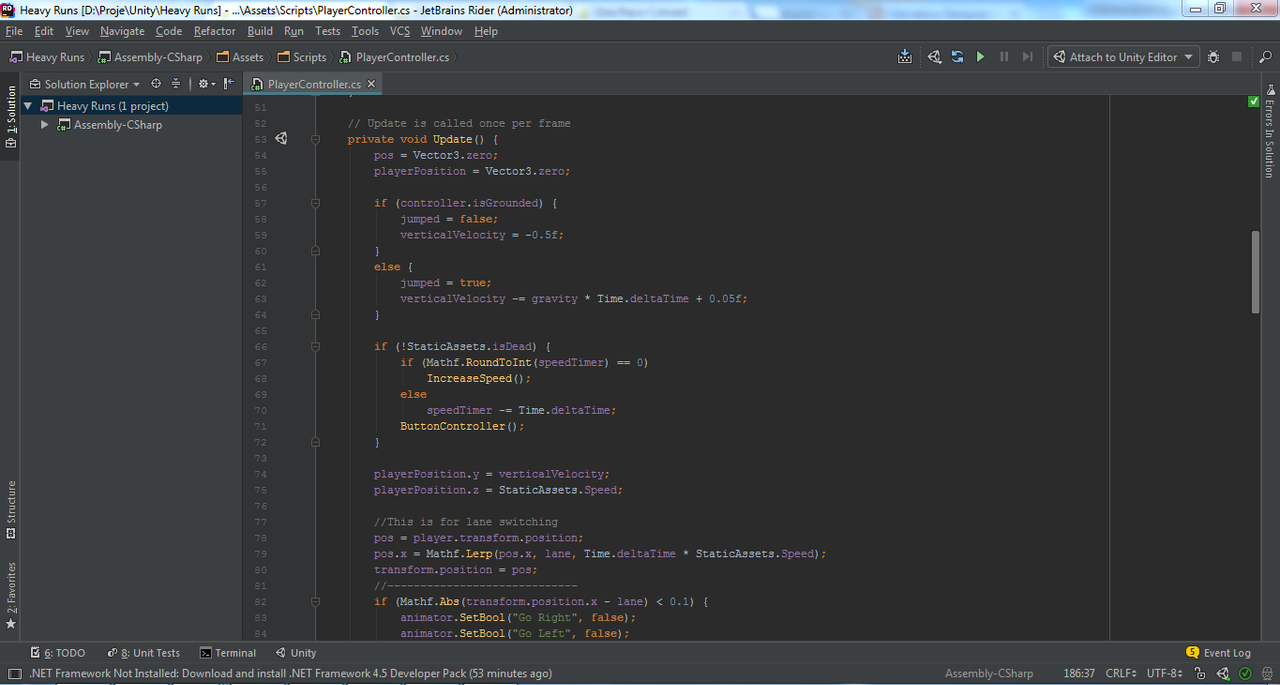
Task: Toggle the 1: Solution side tool window
Action: pyautogui.click(x=11, y=117)
